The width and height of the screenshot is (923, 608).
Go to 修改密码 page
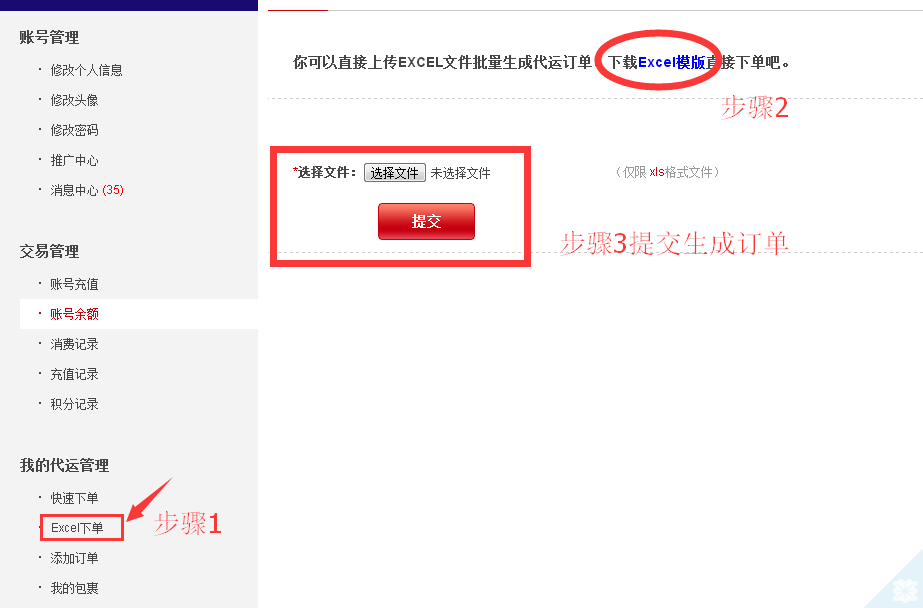[x=74, y=130]
